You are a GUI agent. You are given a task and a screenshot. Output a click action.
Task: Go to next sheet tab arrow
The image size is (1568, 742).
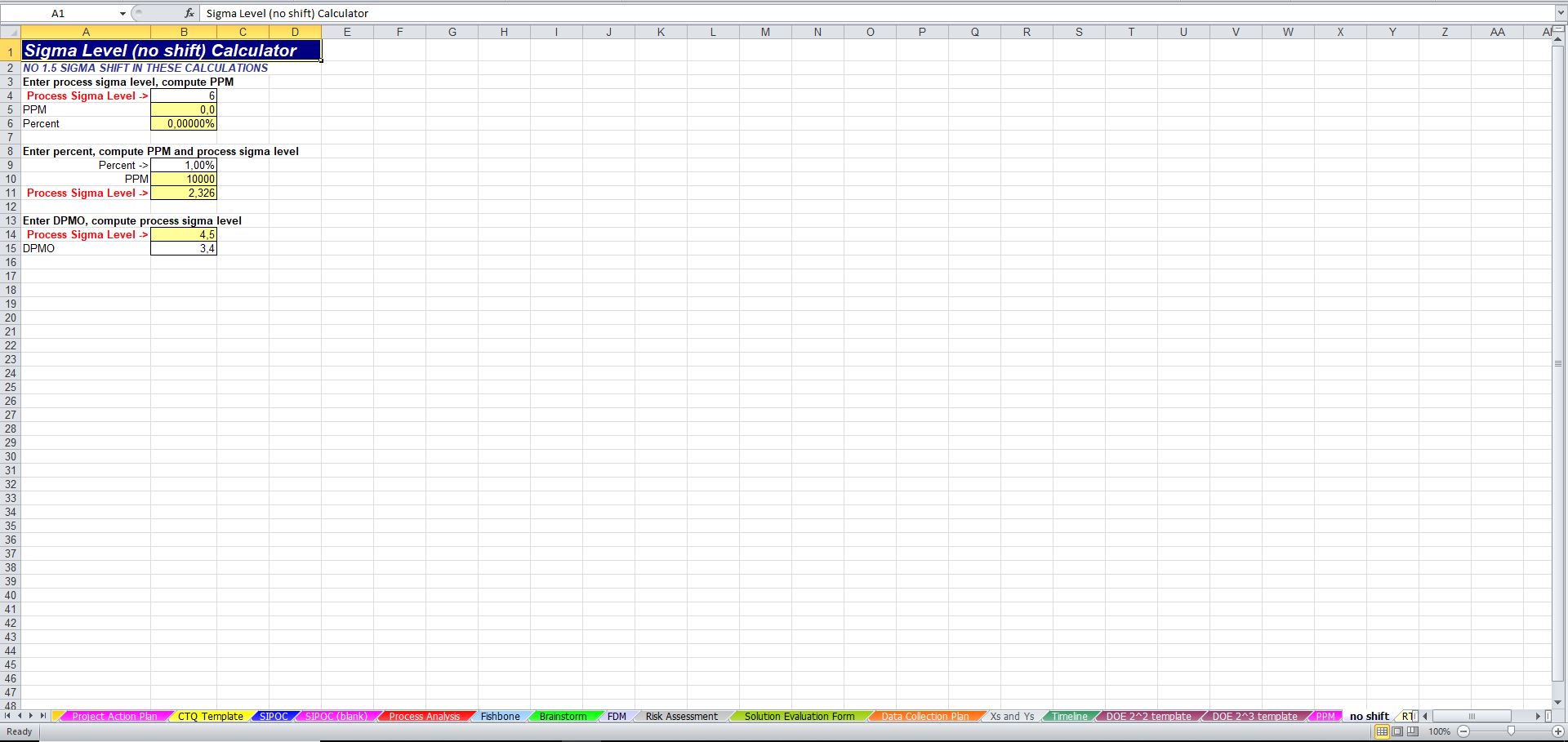[x=31, y=716]
